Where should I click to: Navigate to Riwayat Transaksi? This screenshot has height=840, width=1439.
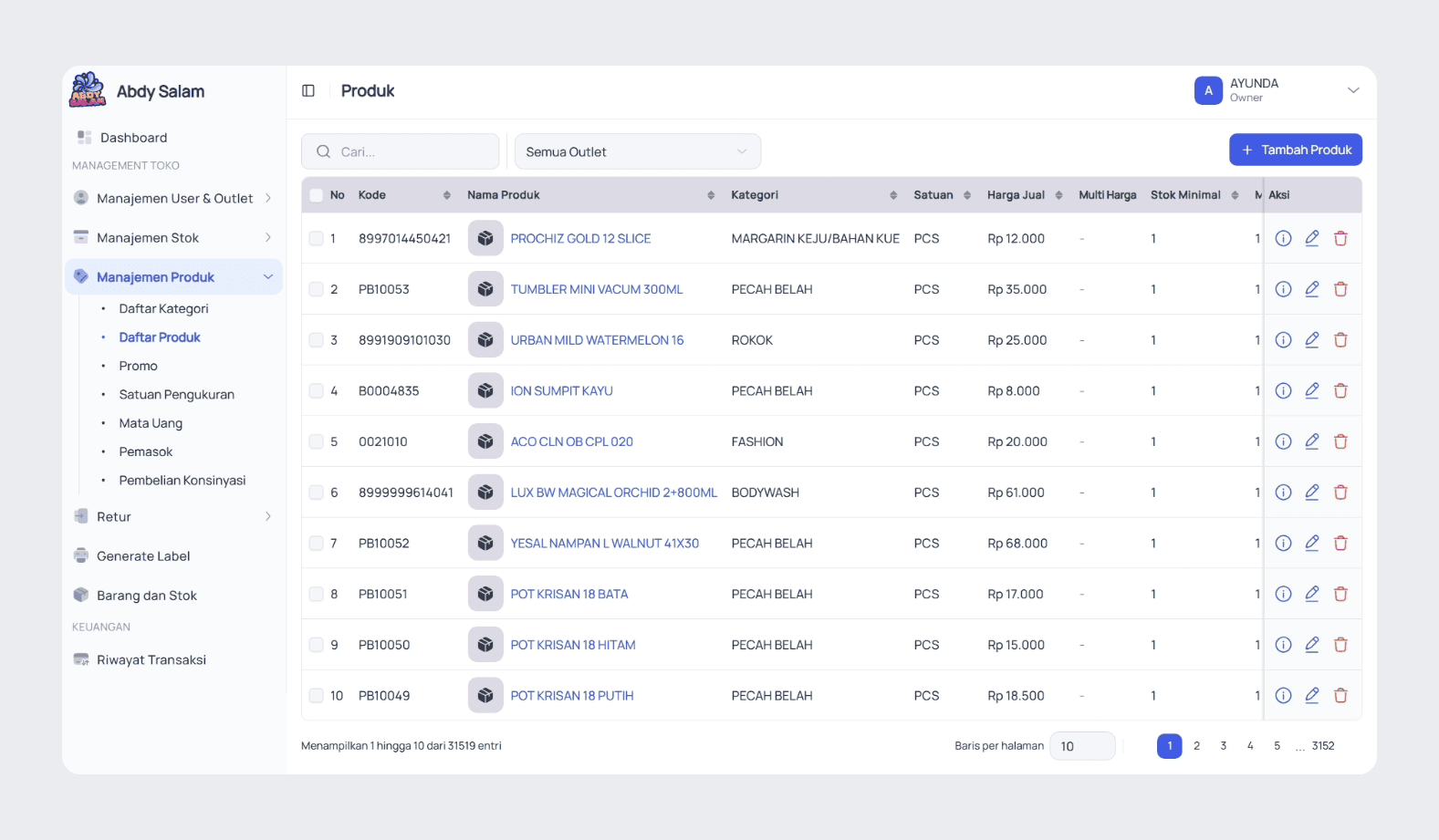click(151, 660)
